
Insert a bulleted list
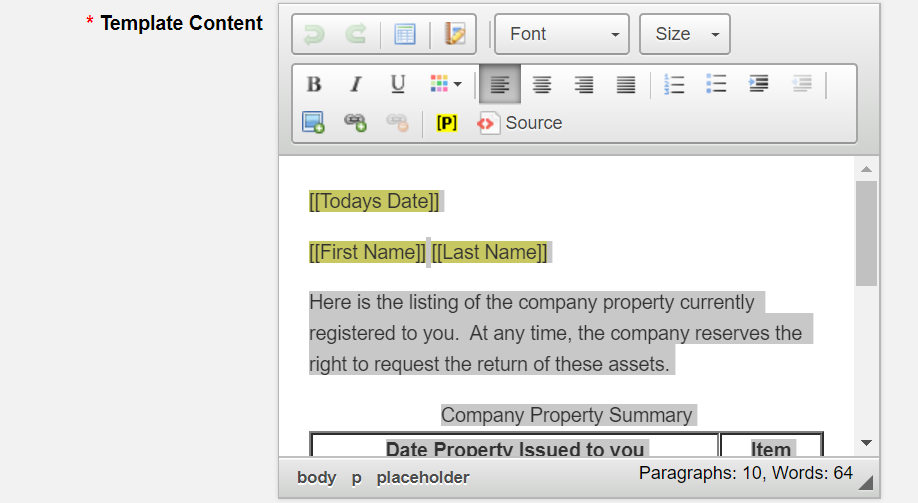pyautogui.click(x=716, y=84)
